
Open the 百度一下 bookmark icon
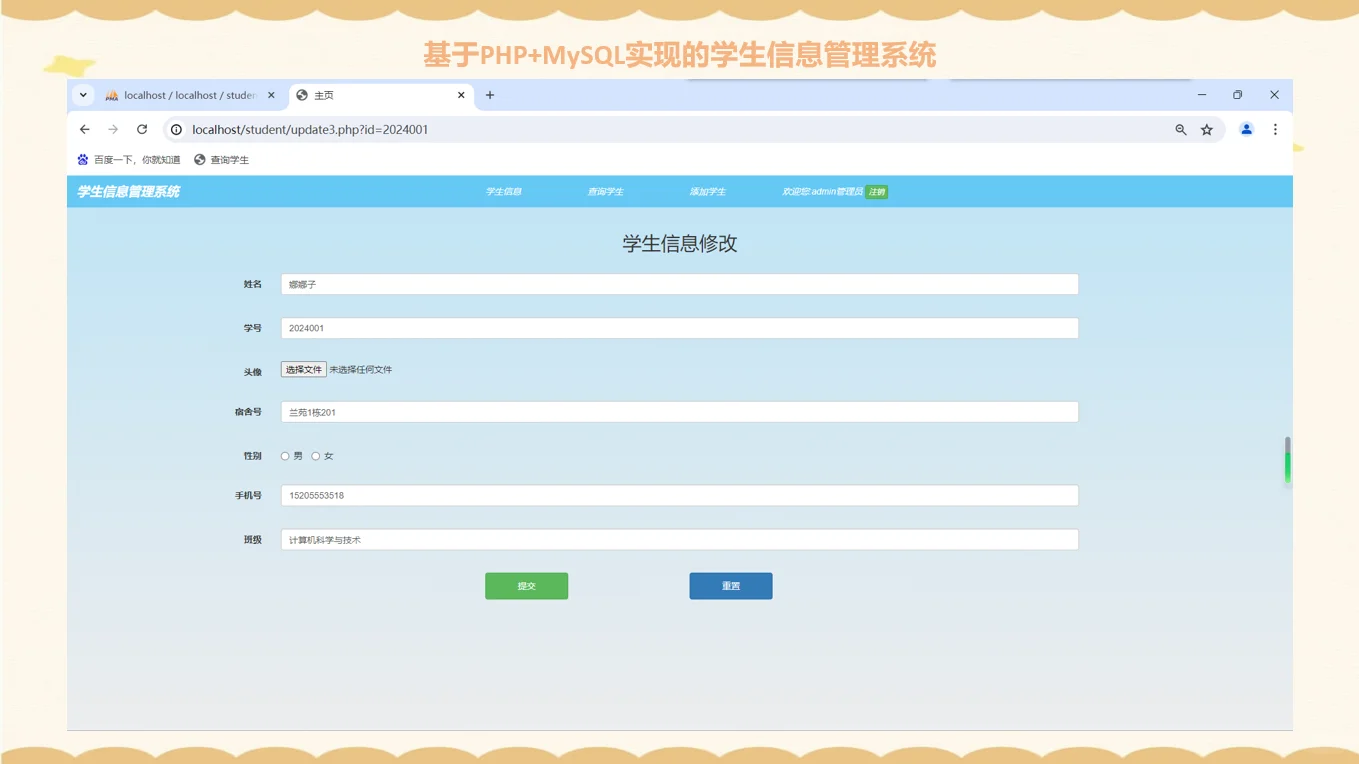(82, 159)
